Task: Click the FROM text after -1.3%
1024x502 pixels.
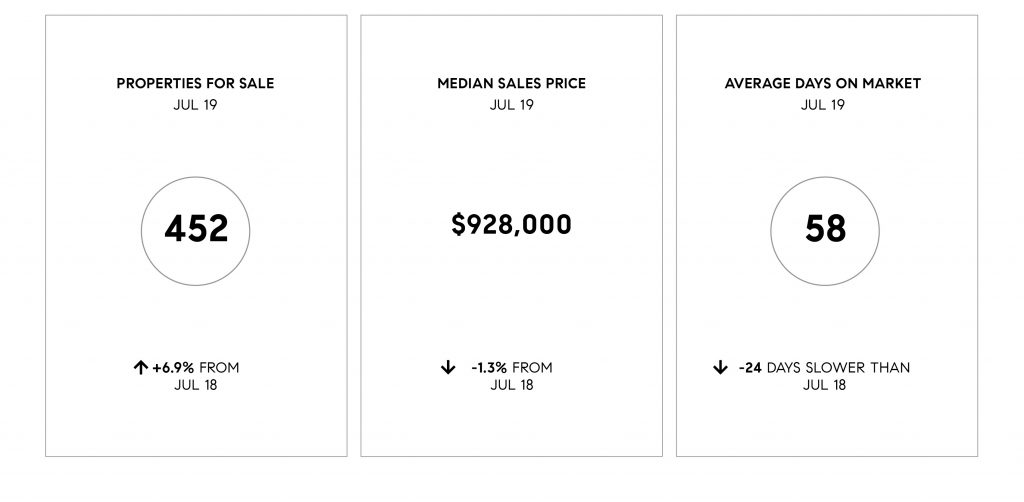Action: click(x=532, y=368)
